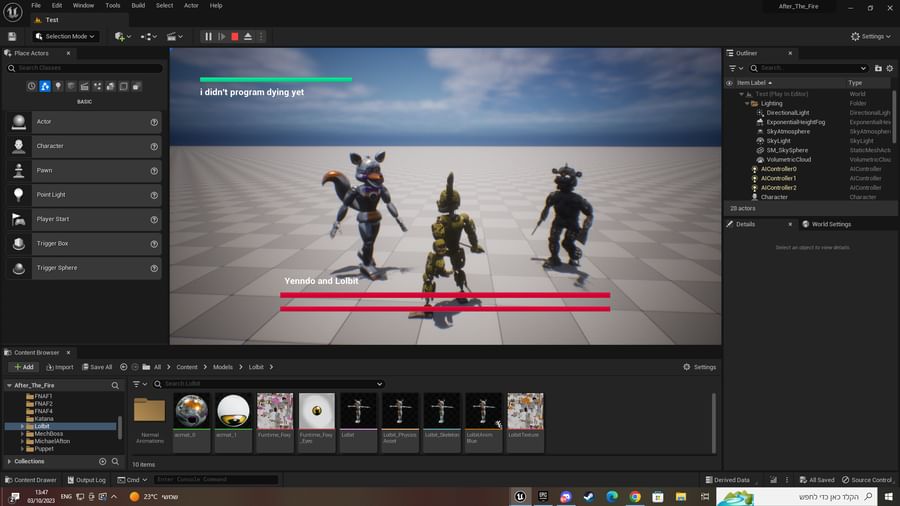This screenshot has height=506, width=900.
Task: Select the Lights category in Place Actors
Action: 58,86
